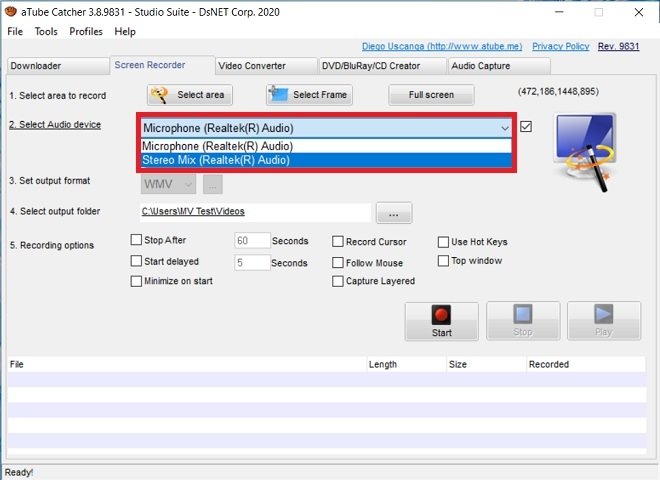Image resolution: width=660 pixels, height=480 pixels.
Task: Switch to the DVD/BluRay/CD Creator tab
Action: point(382,66)
